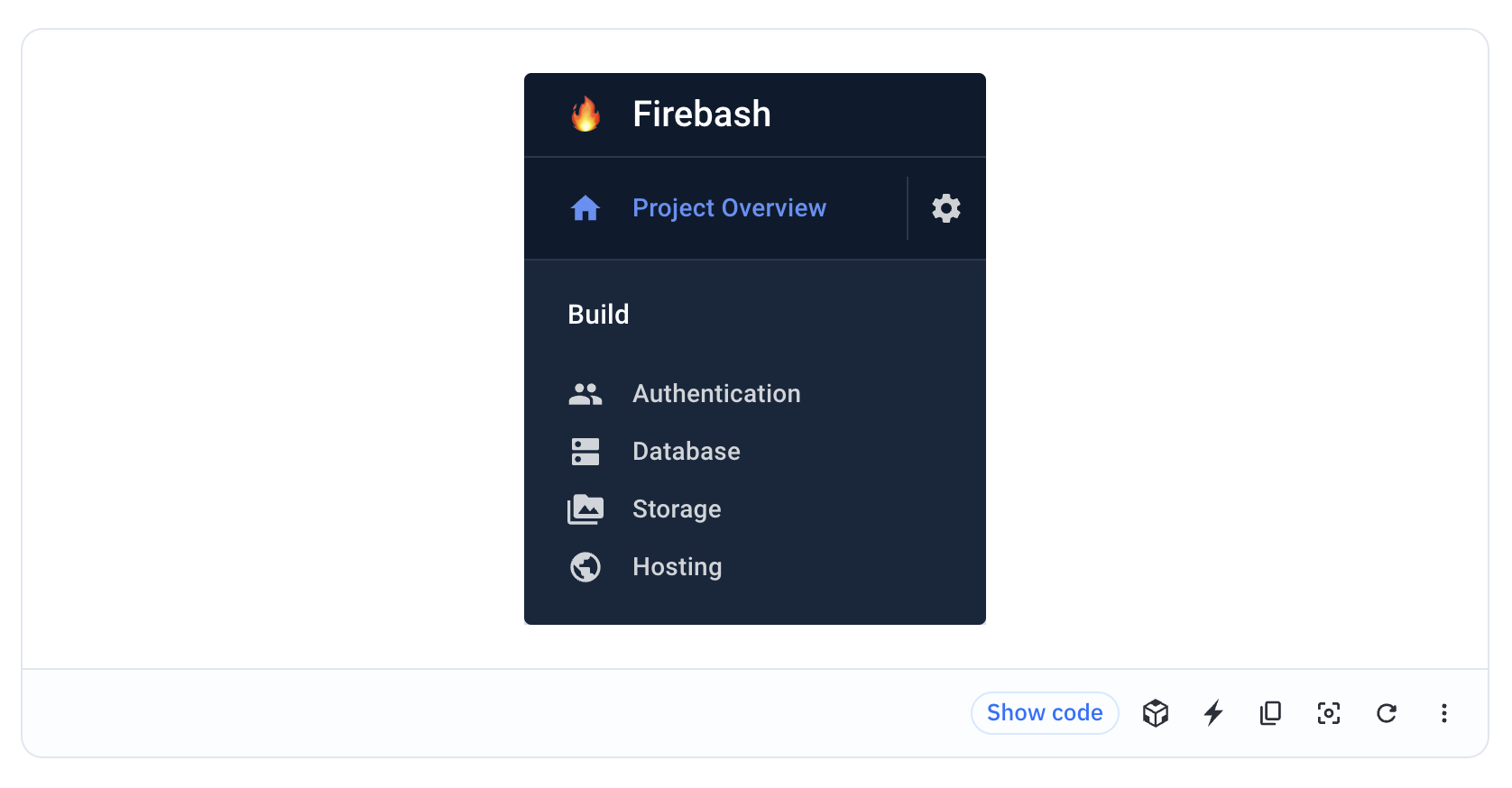
Task: Click the focus frame icon
Action: [1329, 713]
